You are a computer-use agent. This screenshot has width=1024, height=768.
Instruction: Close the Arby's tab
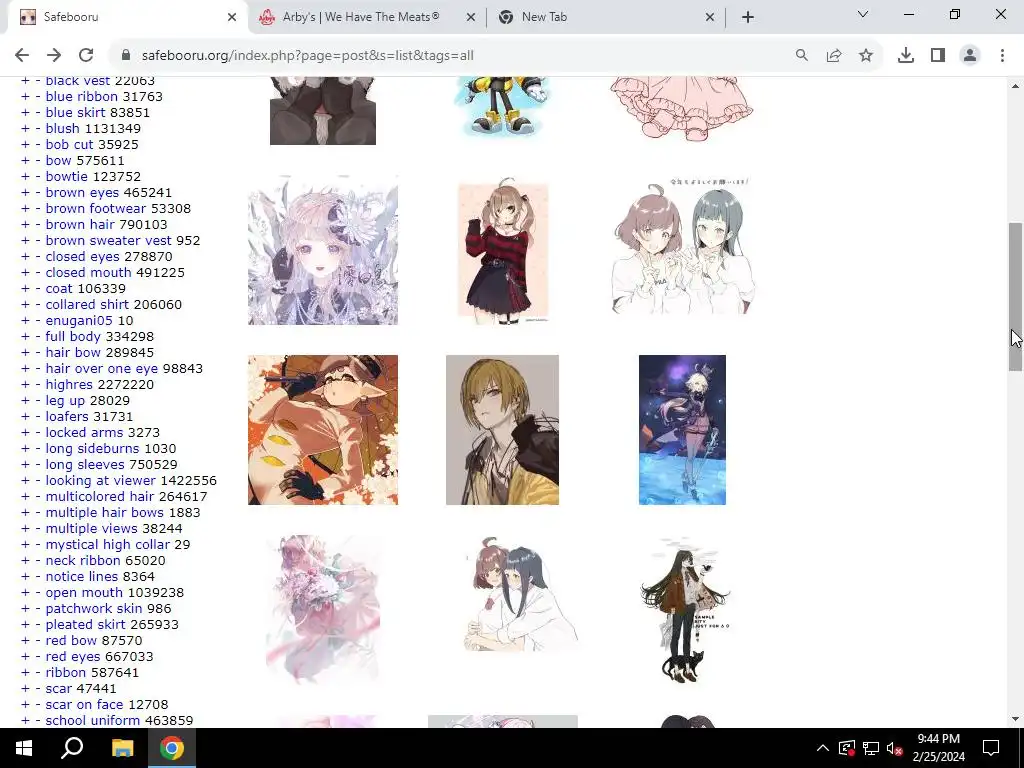point(471,17)
